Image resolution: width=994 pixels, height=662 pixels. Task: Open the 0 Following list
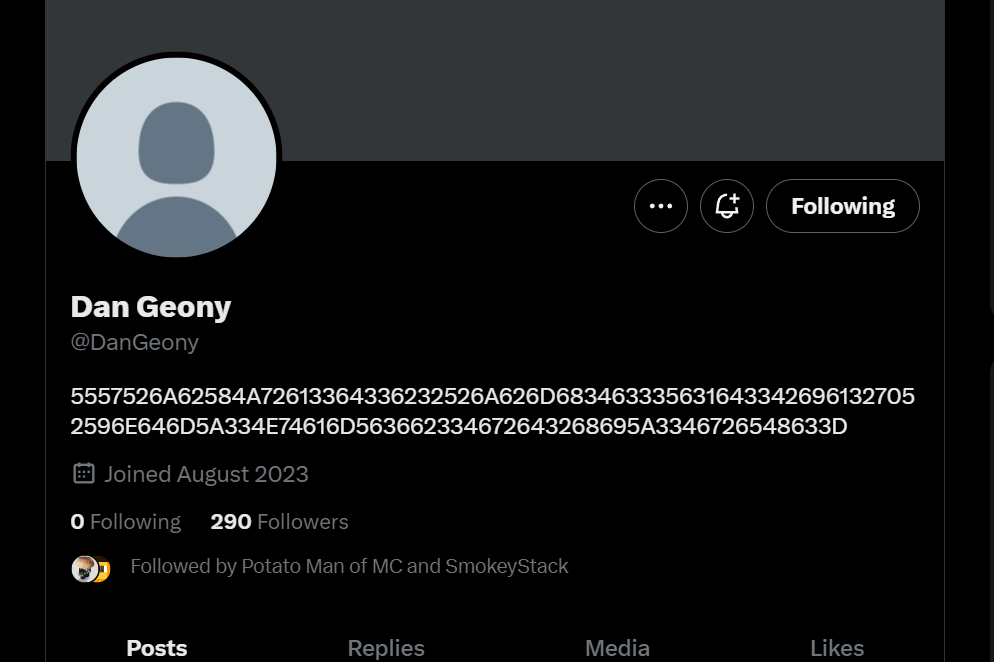point(126,522)
